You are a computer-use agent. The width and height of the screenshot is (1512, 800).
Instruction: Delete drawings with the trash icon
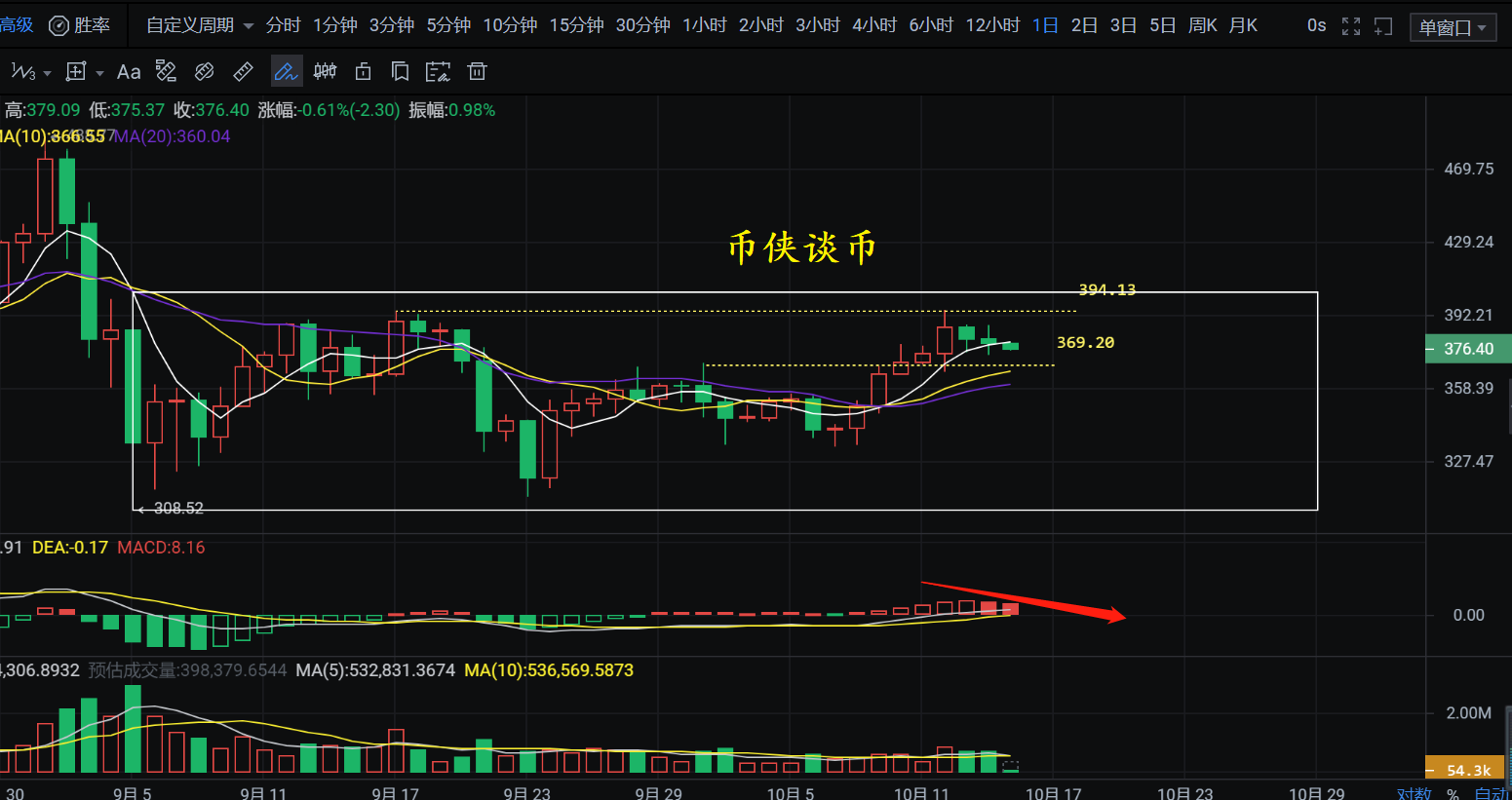tap(477, 71)
